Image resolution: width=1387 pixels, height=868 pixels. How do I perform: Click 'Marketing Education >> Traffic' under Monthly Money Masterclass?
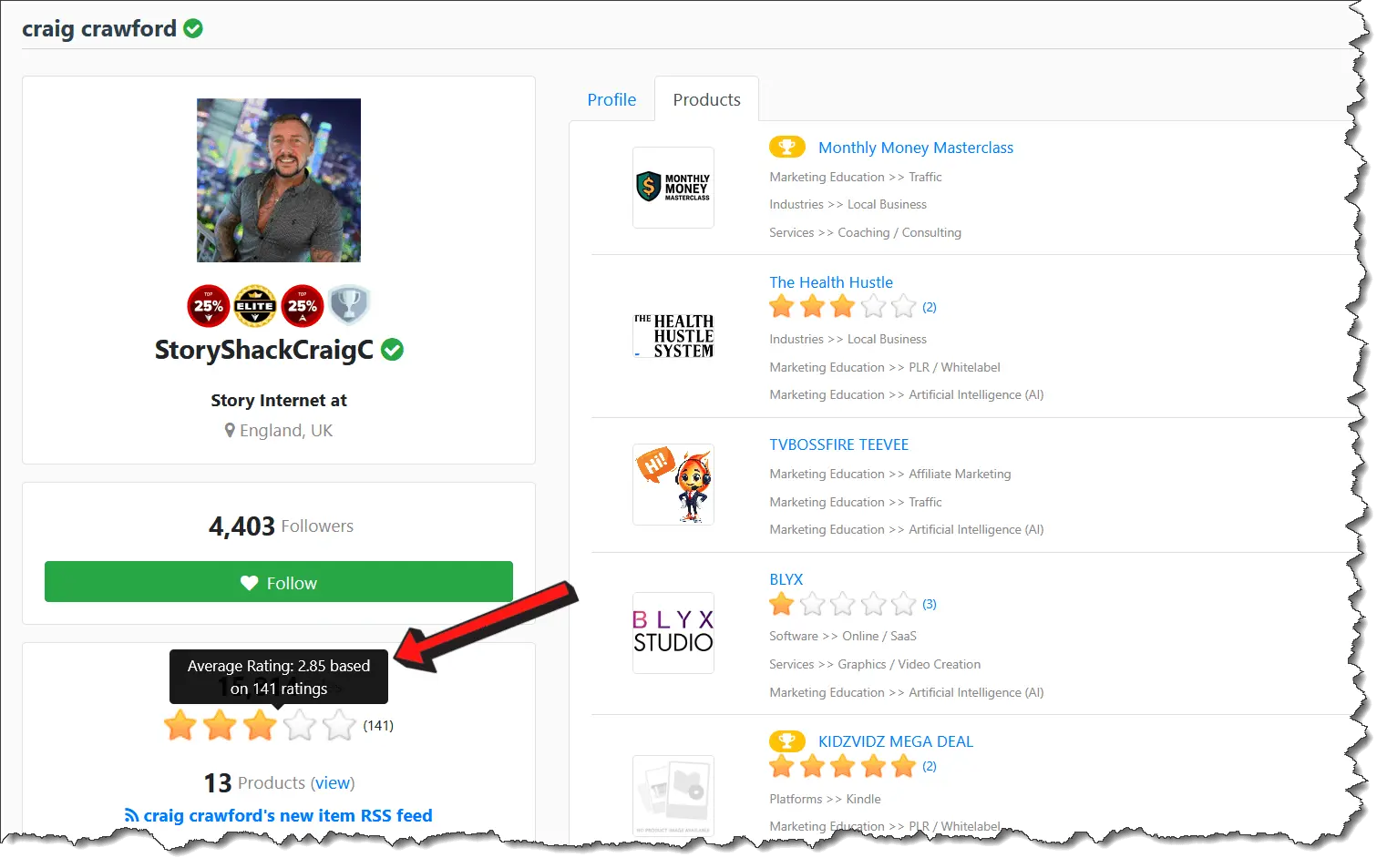point(856,177)
